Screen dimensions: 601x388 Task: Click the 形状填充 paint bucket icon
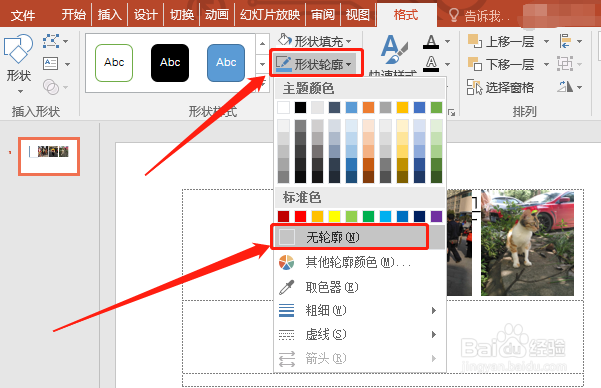285,40
